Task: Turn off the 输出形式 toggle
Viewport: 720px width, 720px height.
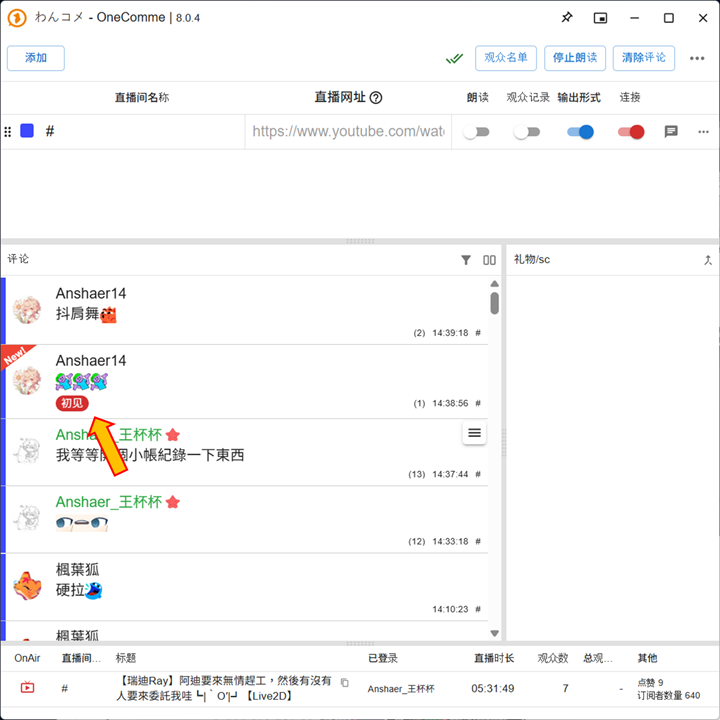Action: point(580,132)
